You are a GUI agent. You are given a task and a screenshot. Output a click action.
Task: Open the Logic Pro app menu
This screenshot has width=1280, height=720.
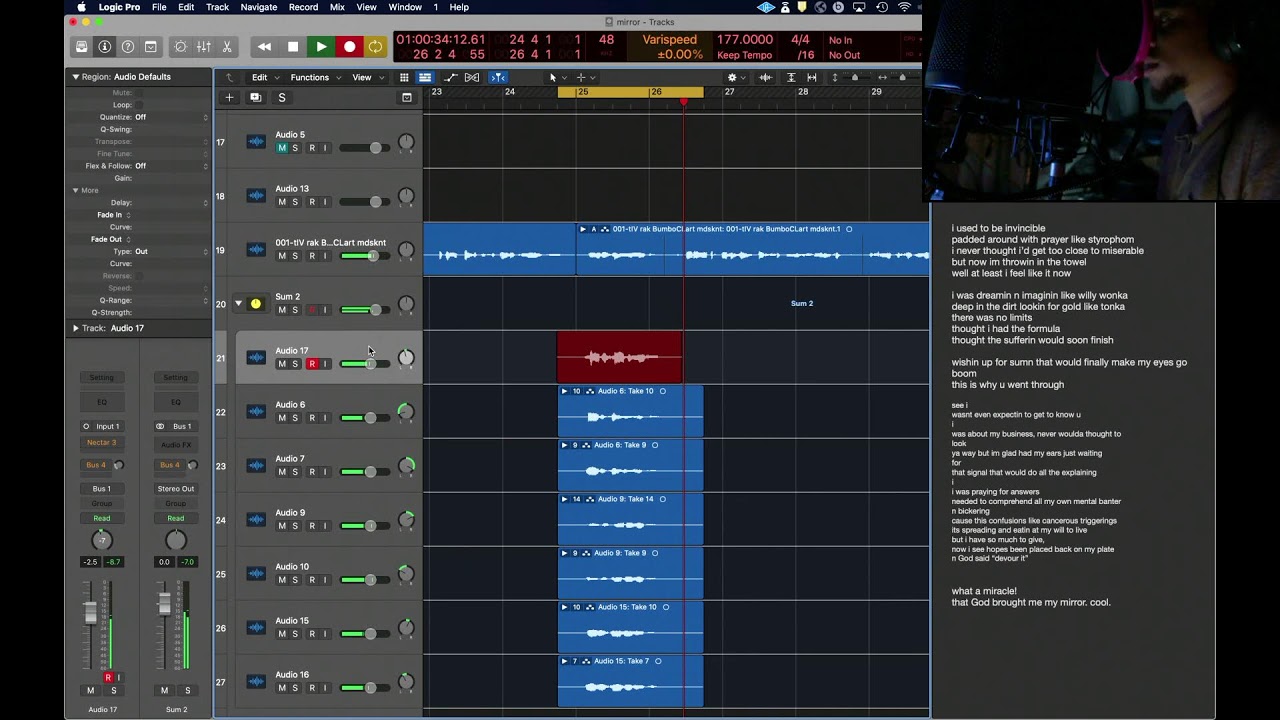pyautogui.click(x=119, y=7)
